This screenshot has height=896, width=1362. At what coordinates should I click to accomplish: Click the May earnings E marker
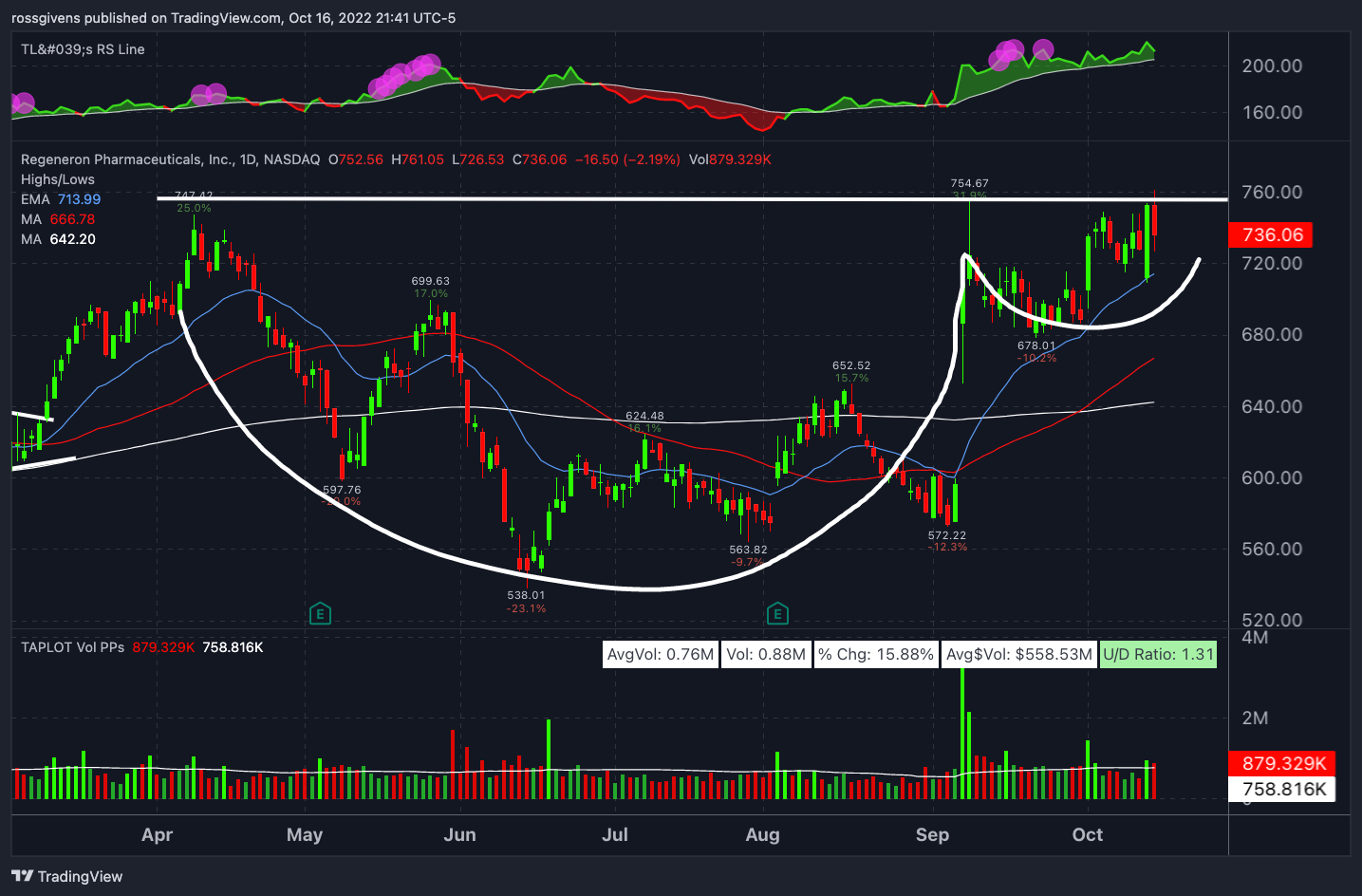point(320,614)
